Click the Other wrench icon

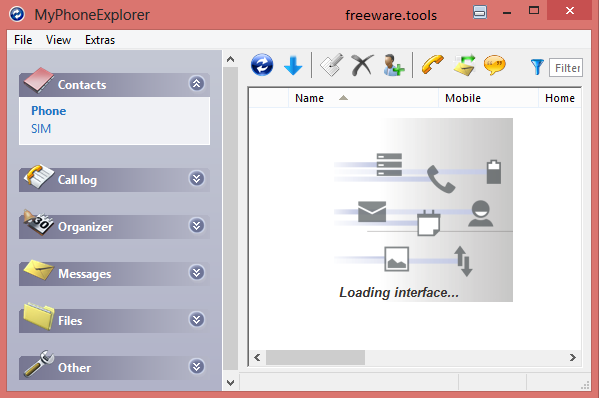39,364
